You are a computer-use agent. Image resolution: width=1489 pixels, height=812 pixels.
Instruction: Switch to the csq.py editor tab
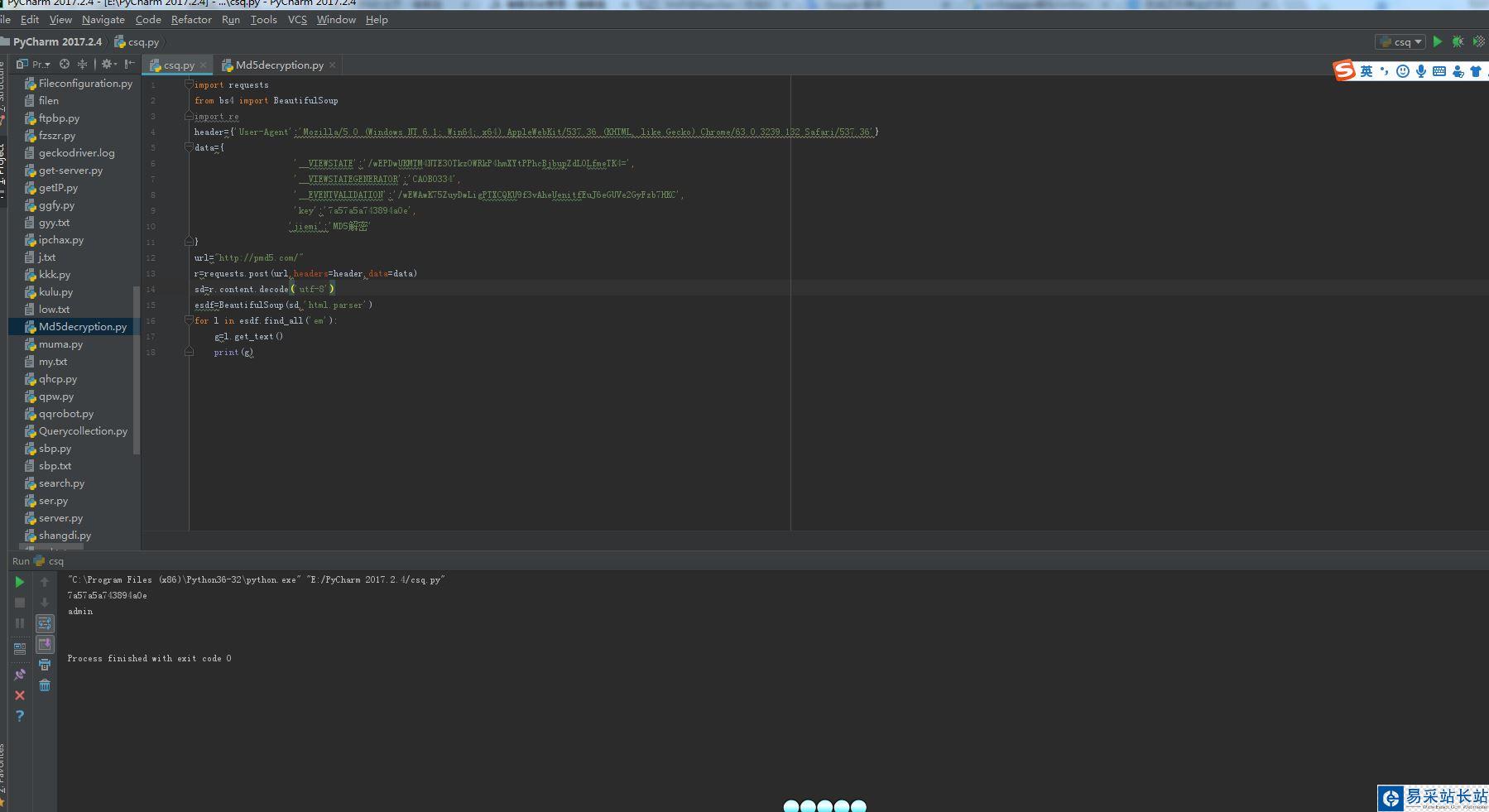[x=178, y=65]
